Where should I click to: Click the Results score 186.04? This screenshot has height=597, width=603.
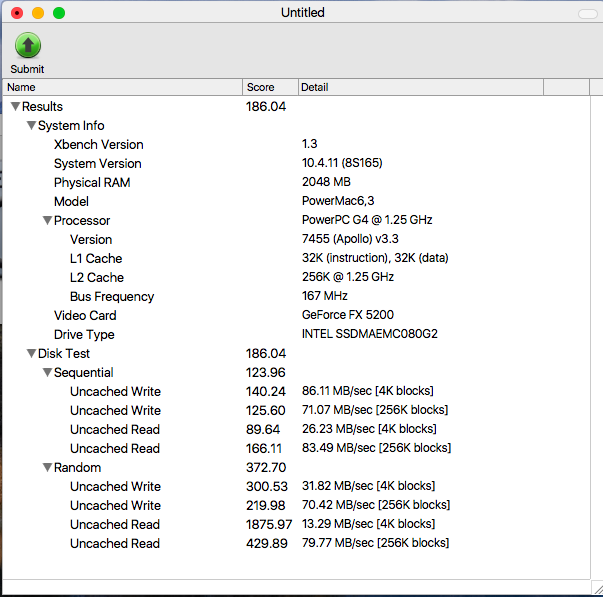click(x=266, y=107)
